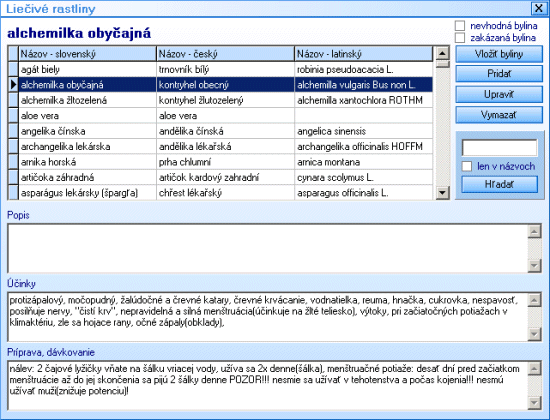Click the Popis scrollbar down arrow
Viewport: 550px width, 420px height.
coord(534,266)
